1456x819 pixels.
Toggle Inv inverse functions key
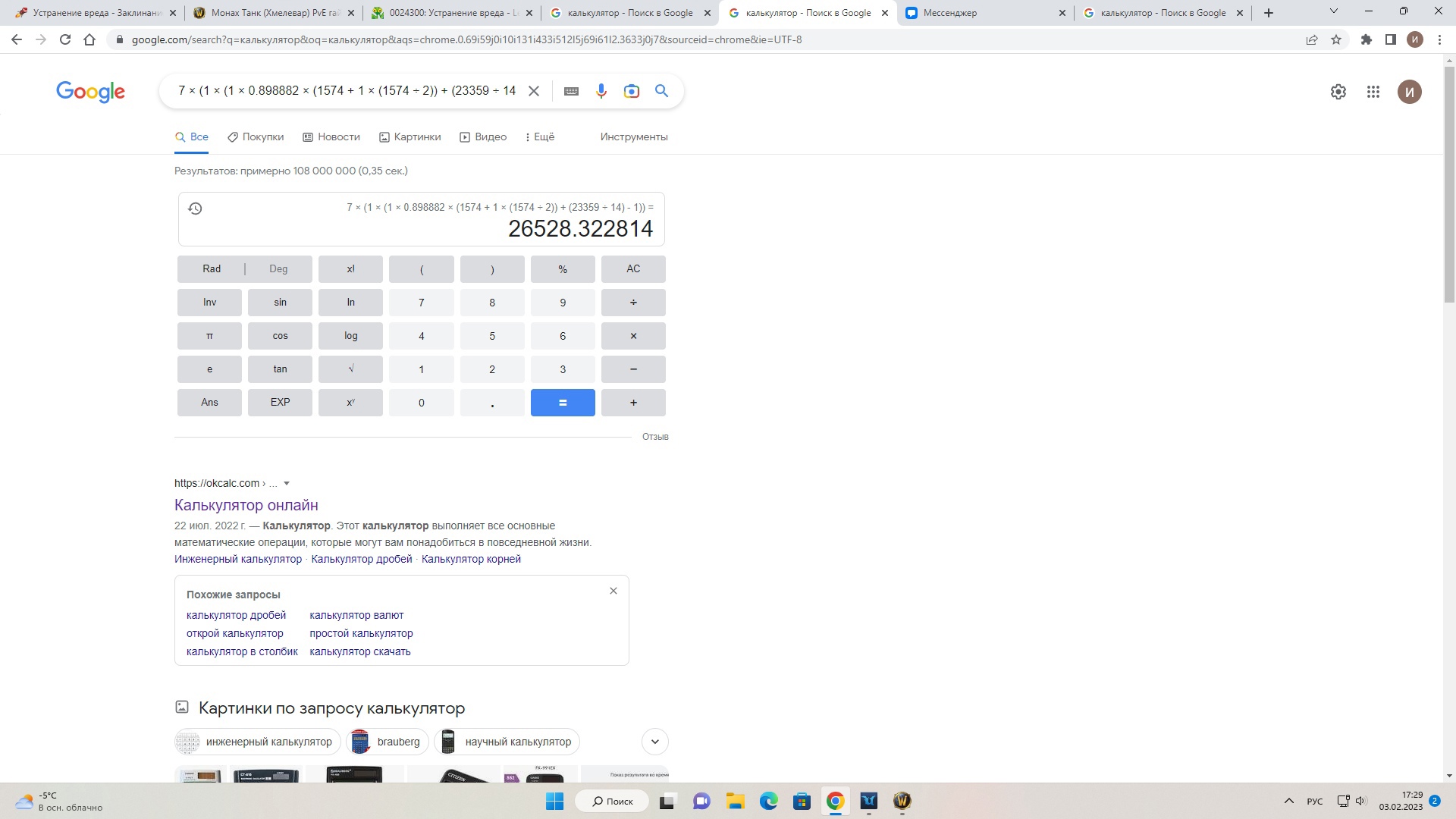tap(209, 302)
